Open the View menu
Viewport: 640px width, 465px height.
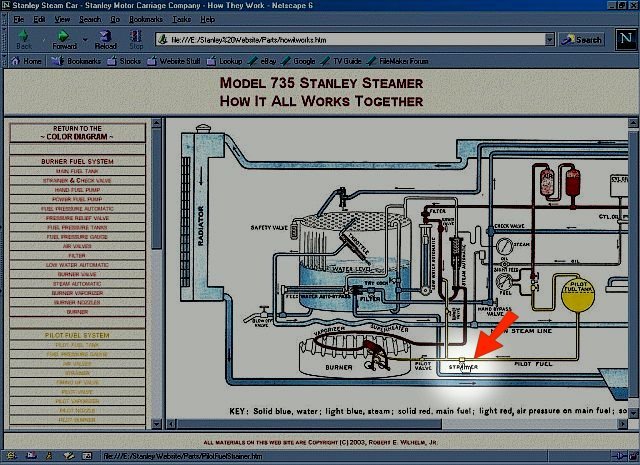pos(62,19)
